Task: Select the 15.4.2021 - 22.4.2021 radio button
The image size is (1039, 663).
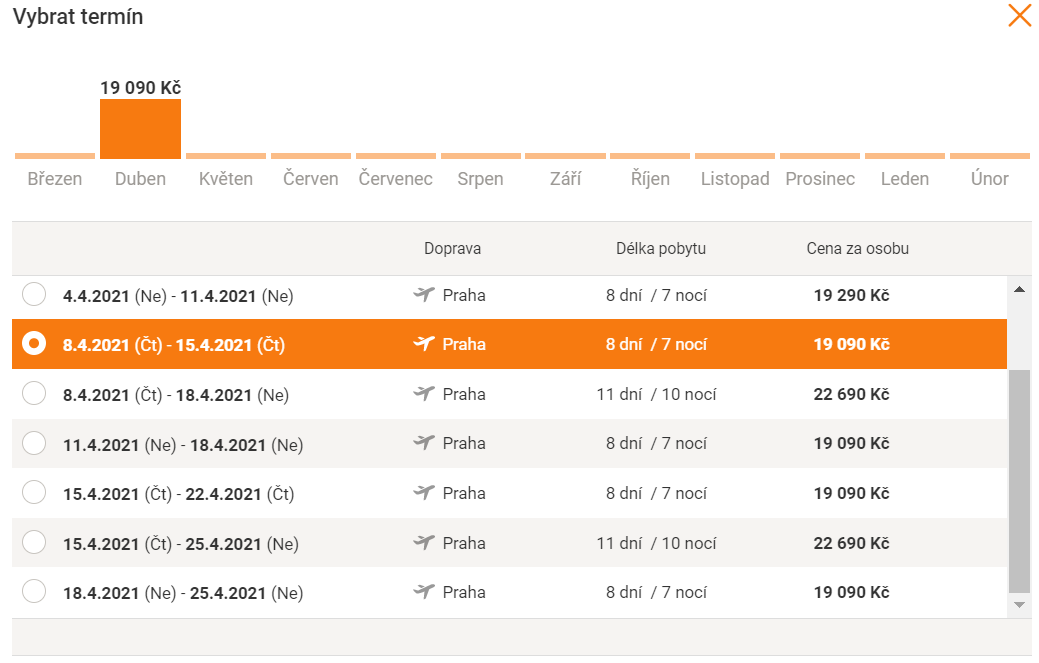Action: click(x=34, y=492)
